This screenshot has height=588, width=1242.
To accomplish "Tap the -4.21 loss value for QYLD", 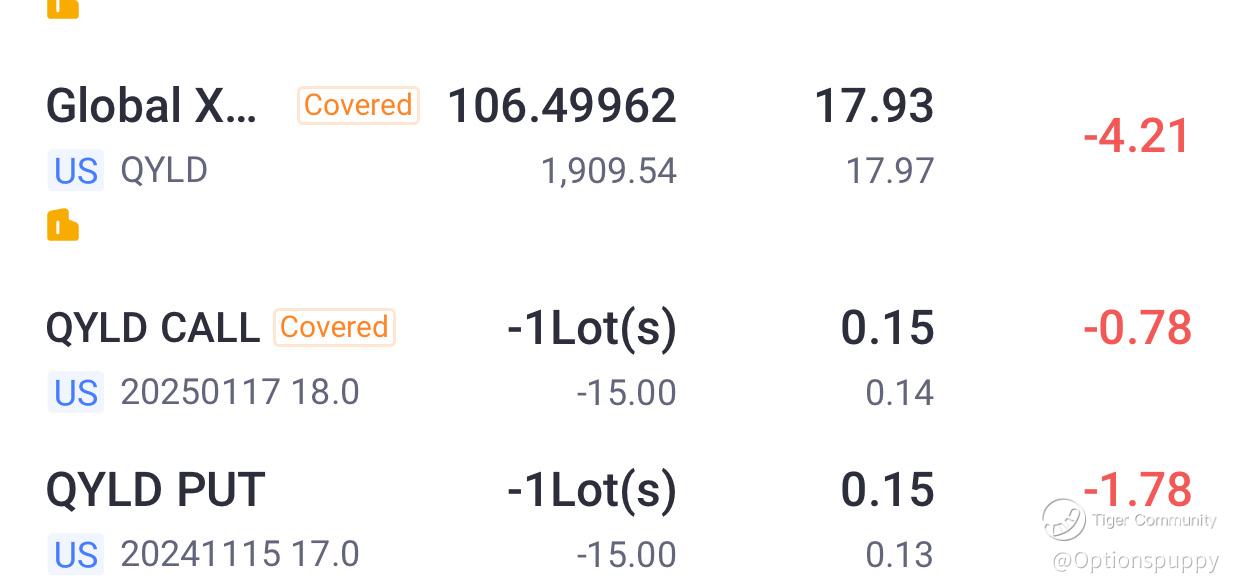I will [x=1137, y=136].
